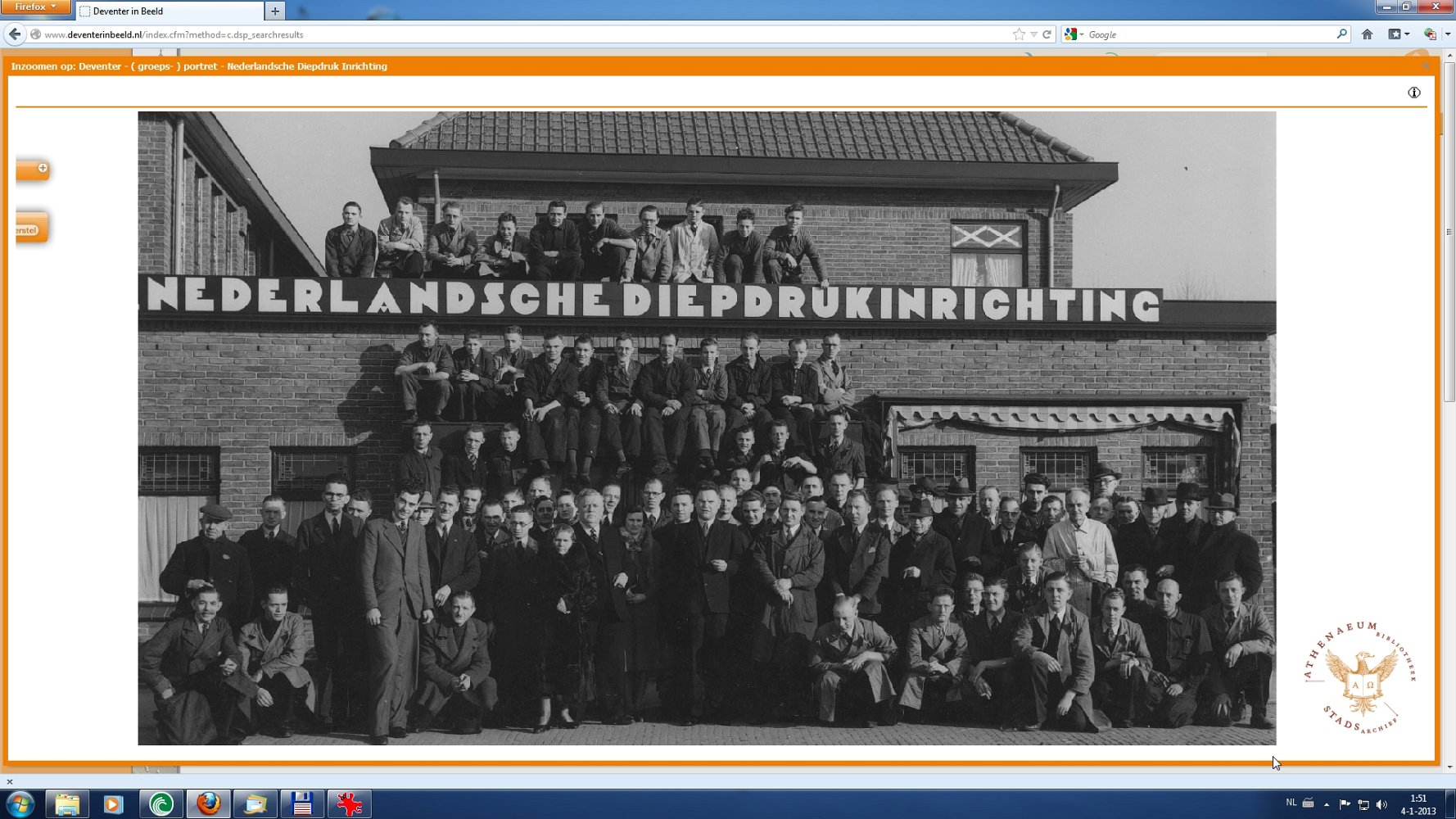Click the Show desktop button
This screenshot has width=1456, height=819.
point(1450,804)
